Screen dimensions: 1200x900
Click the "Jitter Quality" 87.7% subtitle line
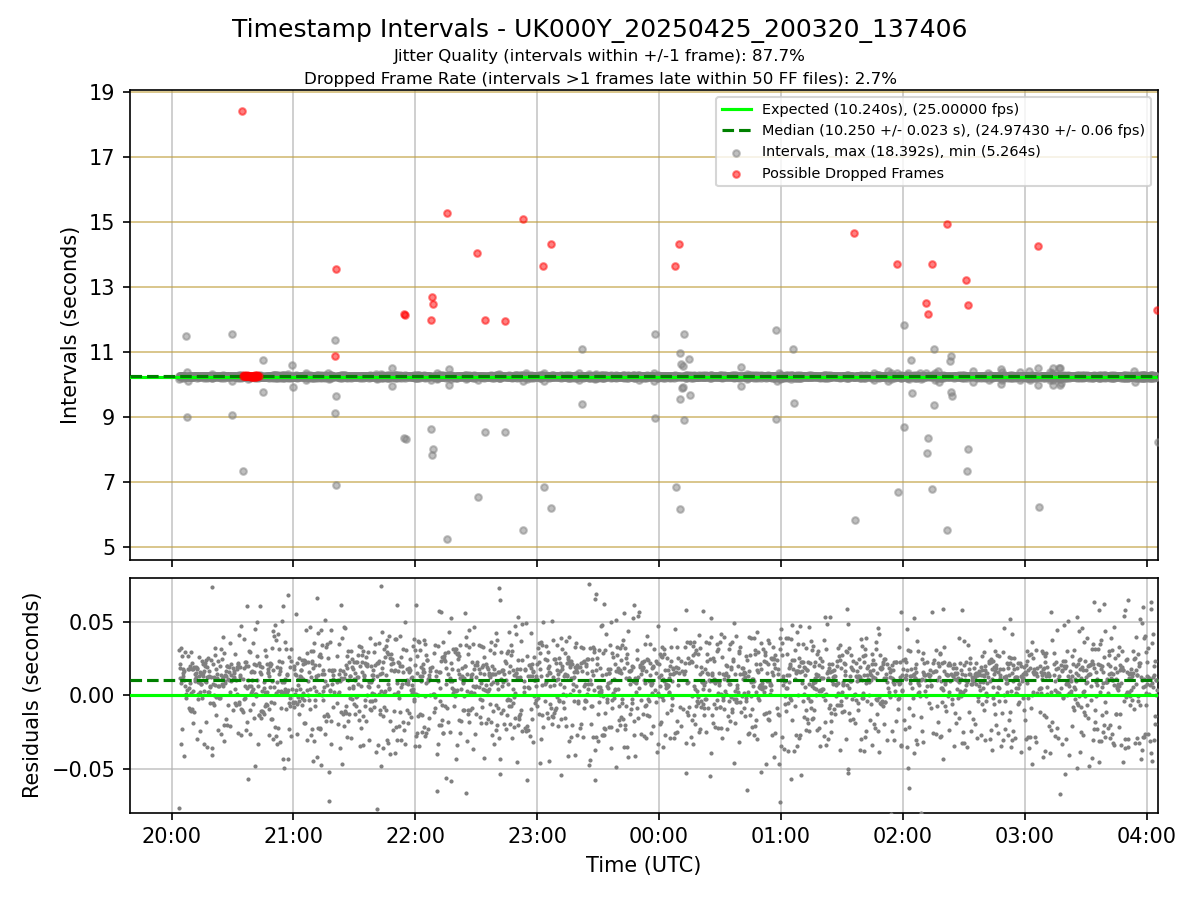pyautogui.click(x=599, y=56)
